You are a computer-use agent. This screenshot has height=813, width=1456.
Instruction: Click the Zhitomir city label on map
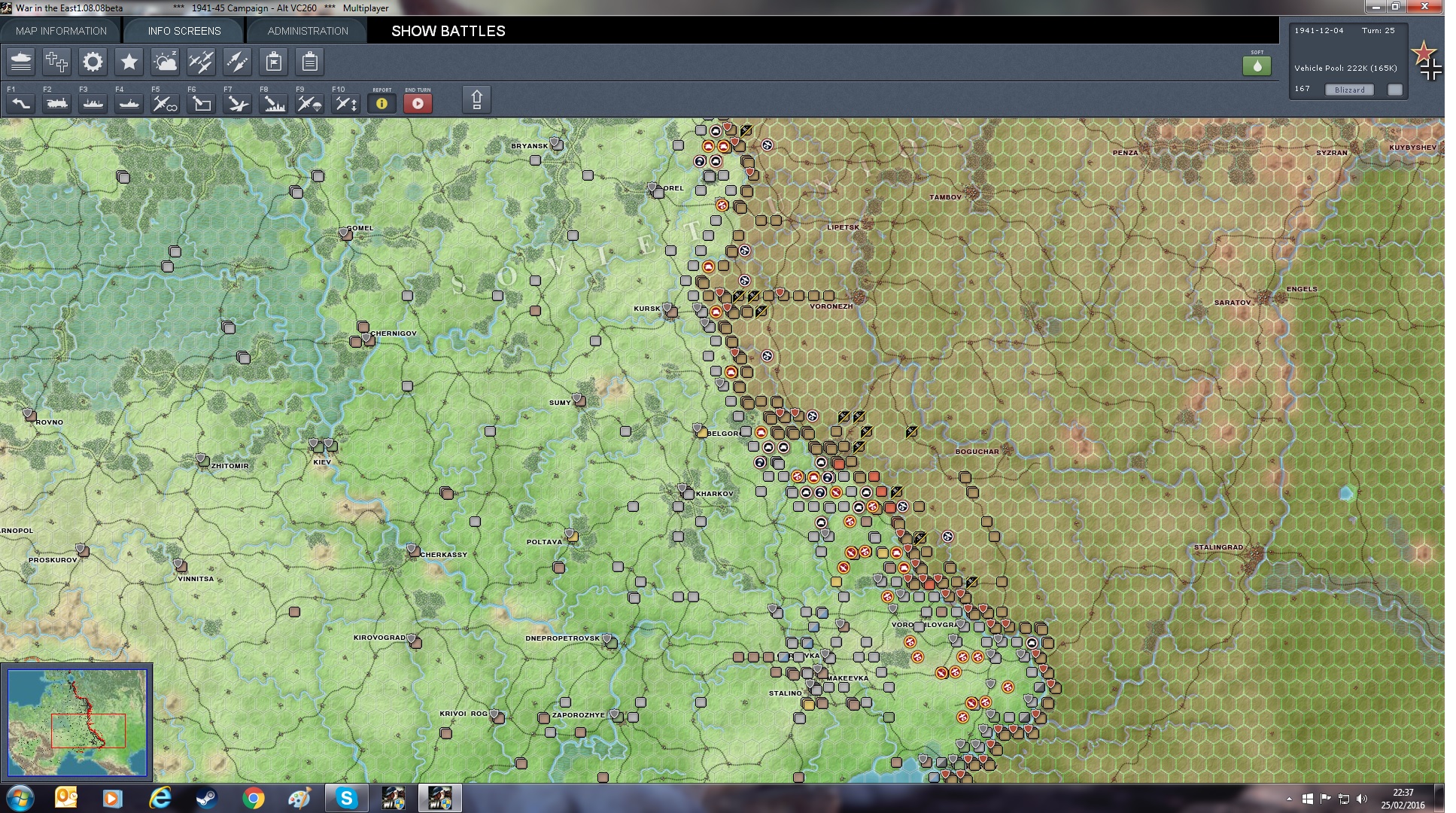[229, 466]
